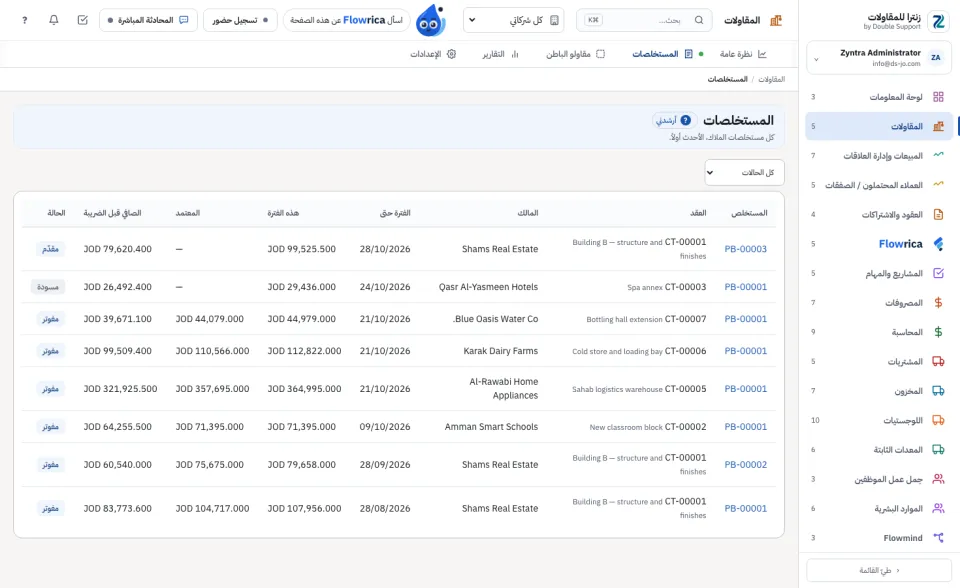The width and height of the screenshot is (960, 588).
Task: Click the truck icon for المخزون
Action: pyautogui.click(x=938, y=391)
